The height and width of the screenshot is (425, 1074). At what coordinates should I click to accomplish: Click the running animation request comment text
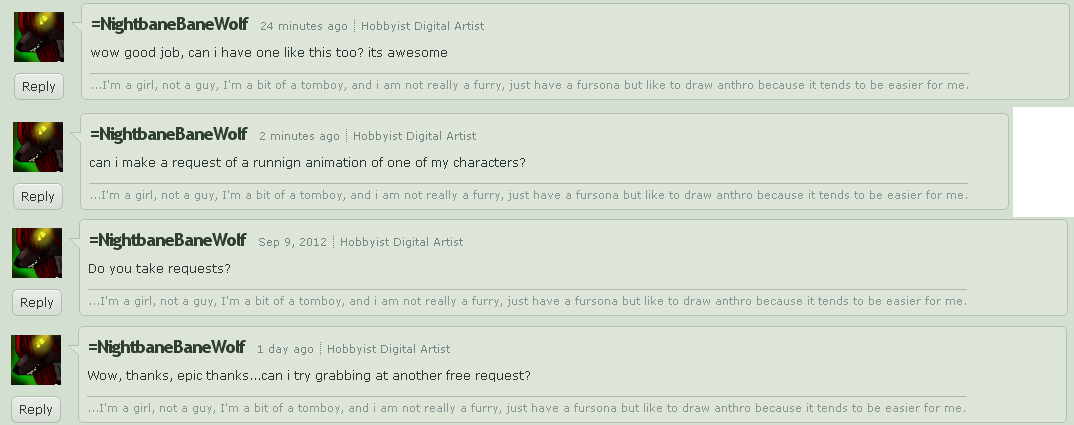pos(308,162)
